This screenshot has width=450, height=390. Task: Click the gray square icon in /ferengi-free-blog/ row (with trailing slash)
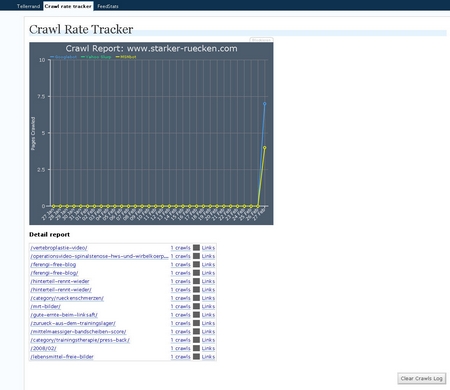coord(196,273)
